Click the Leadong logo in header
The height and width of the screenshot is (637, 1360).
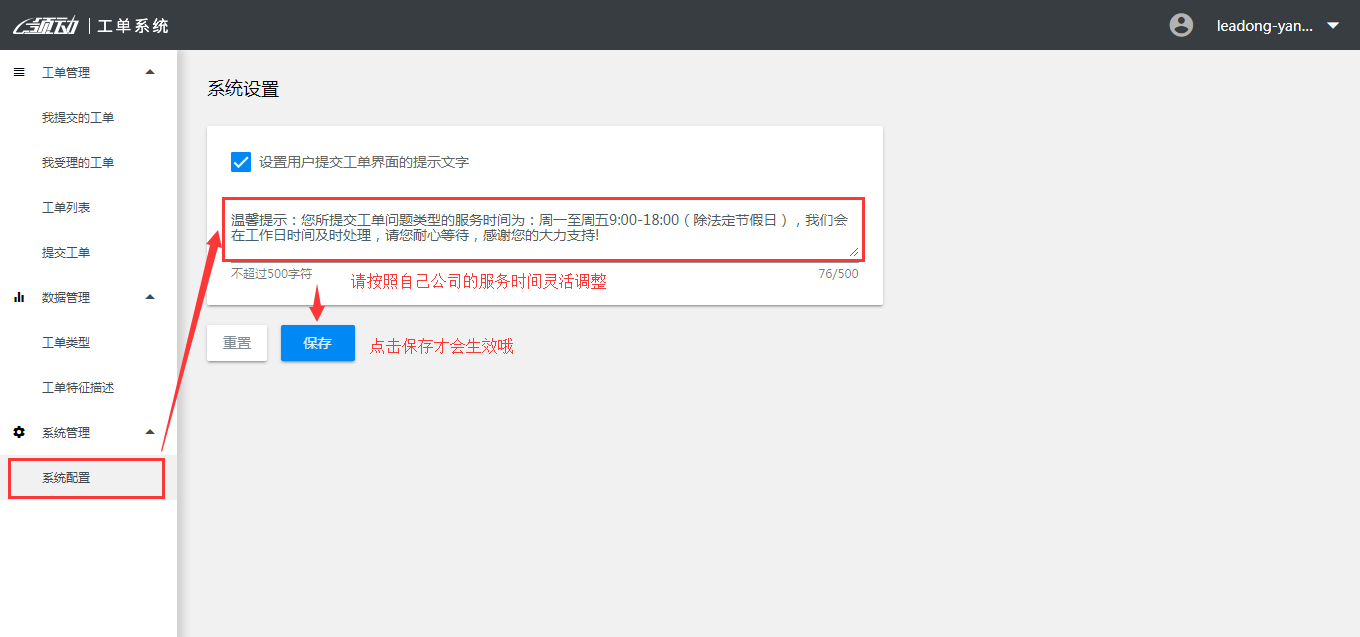45,25
